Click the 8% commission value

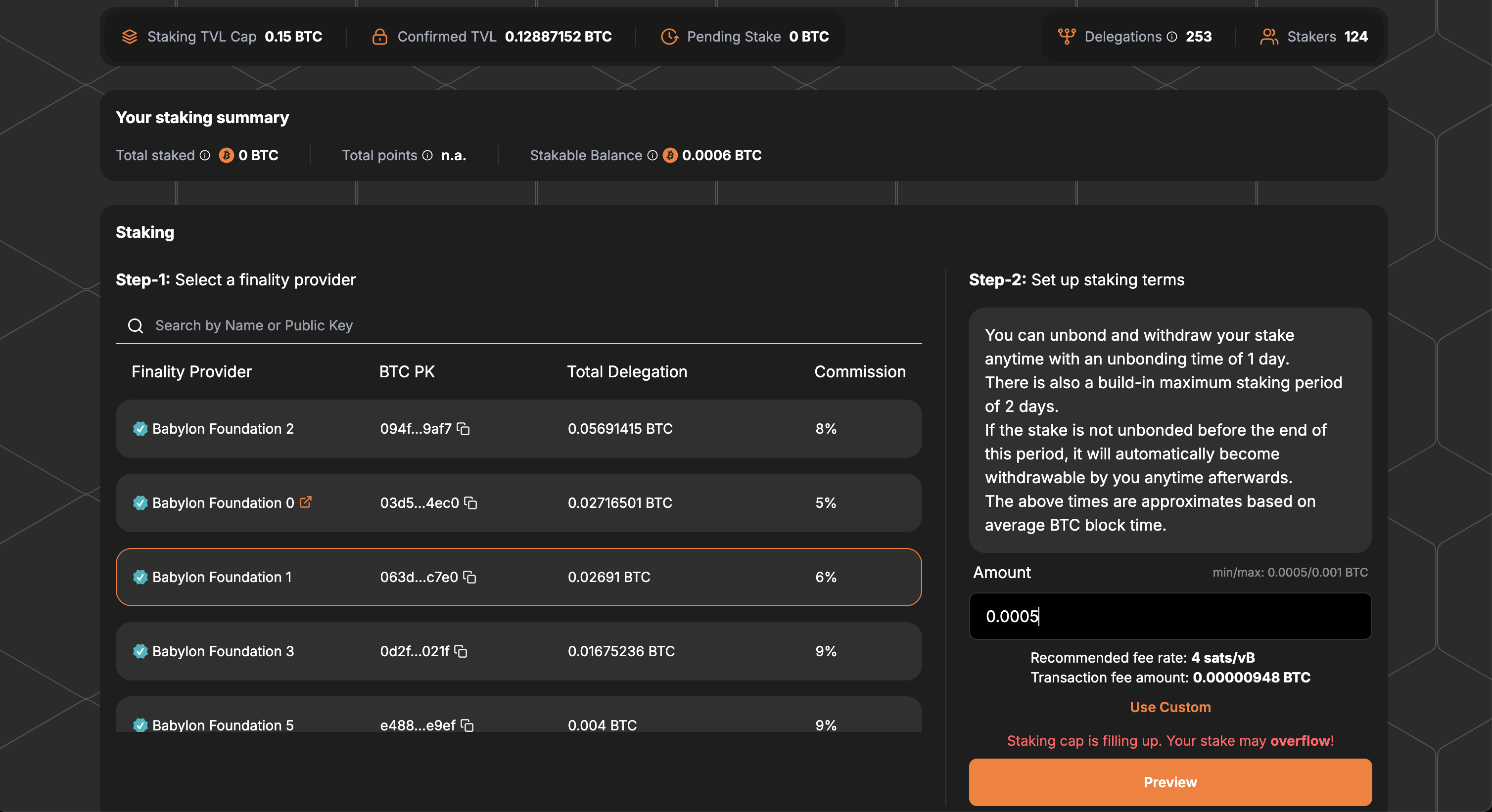pos(826,429)
